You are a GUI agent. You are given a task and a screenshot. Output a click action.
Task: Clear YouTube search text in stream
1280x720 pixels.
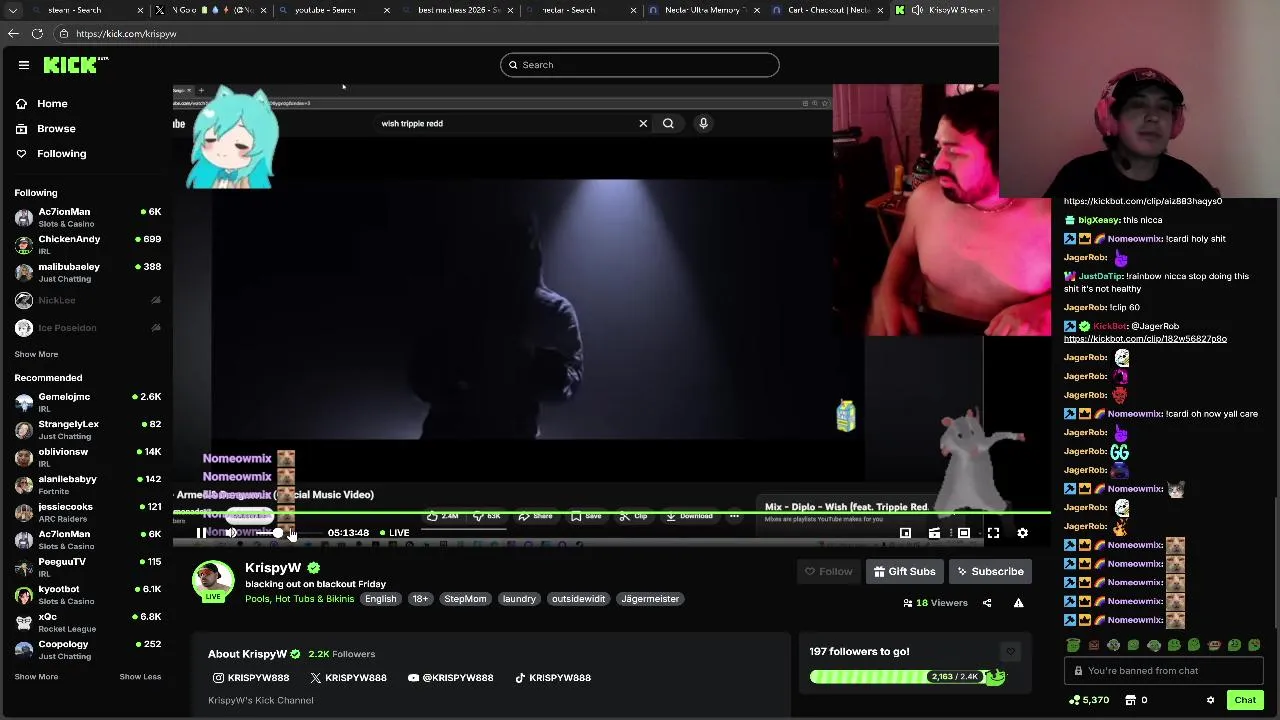(x=643, y=123)
